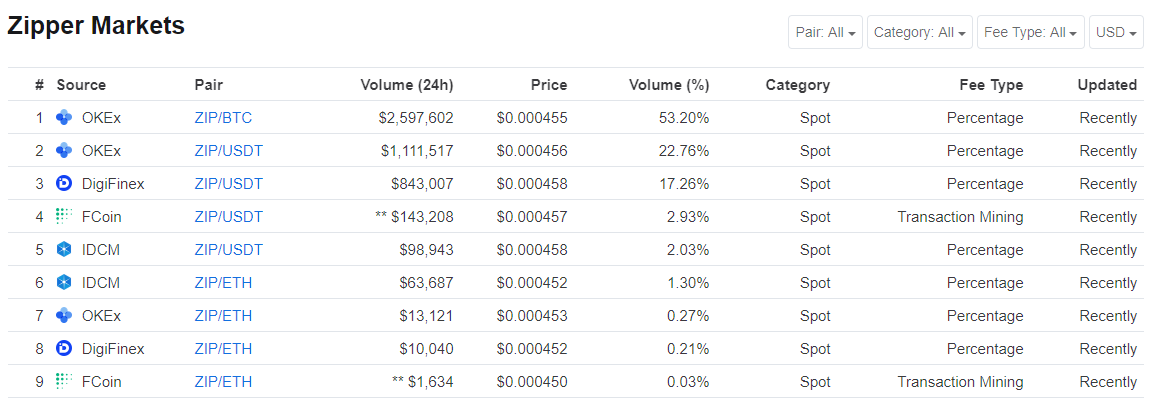Click the $13,121 volume value
The image size is (1166, 406).
[426, 315]
